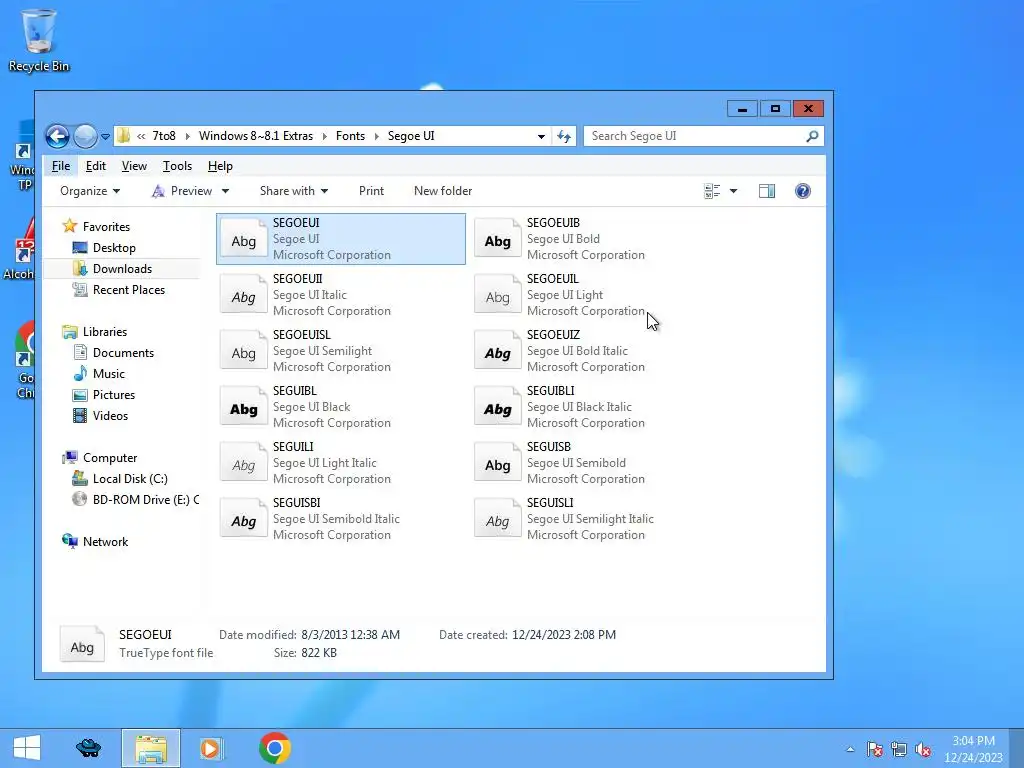Change your view icon in toolbar
The image size is (1024, 768).
coord(712,191)
